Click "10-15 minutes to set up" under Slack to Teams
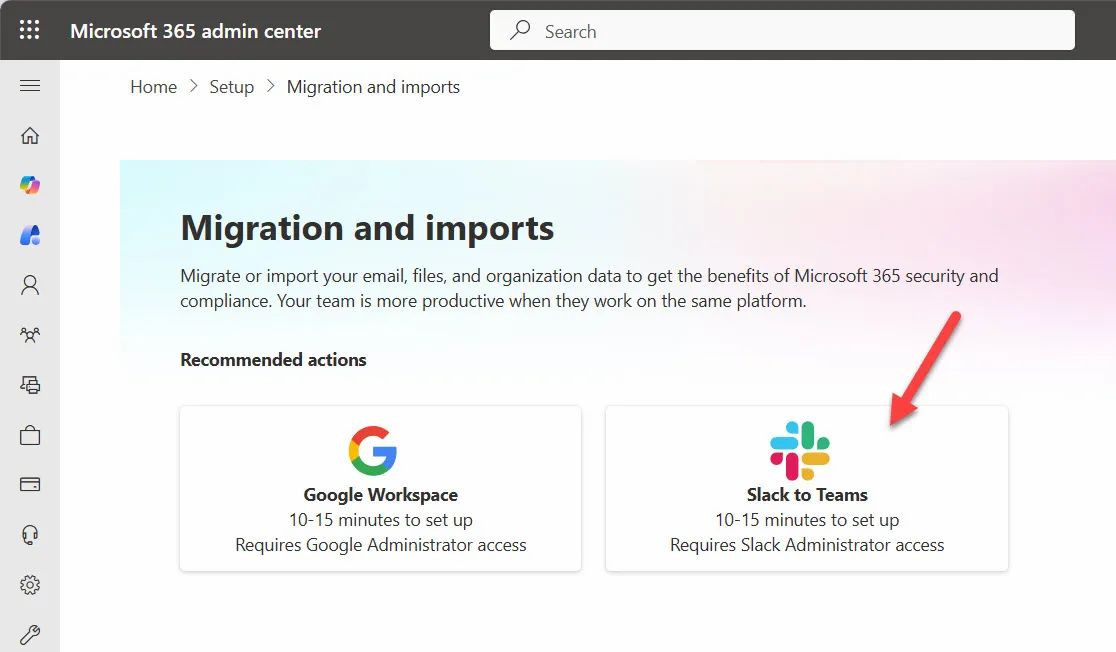Screen dimensions: 1116x652 tap(807, 520)
